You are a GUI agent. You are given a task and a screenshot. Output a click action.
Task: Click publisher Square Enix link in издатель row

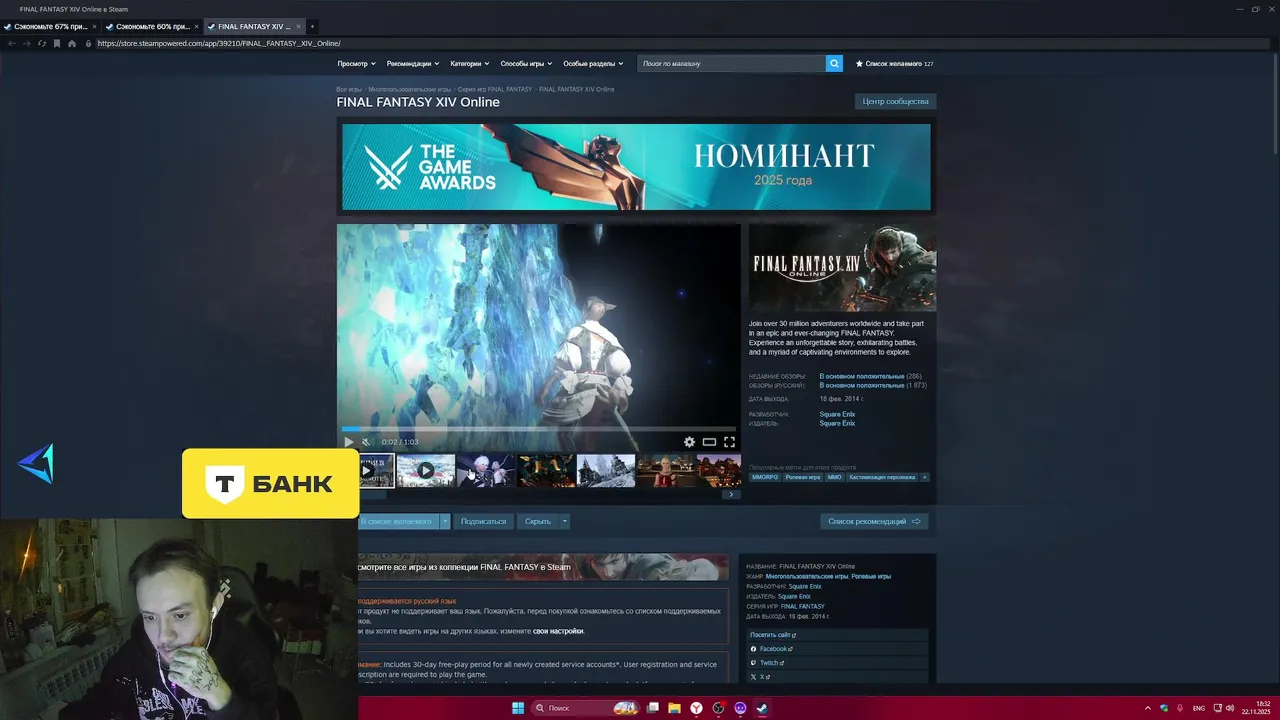[x=837, y=423]
